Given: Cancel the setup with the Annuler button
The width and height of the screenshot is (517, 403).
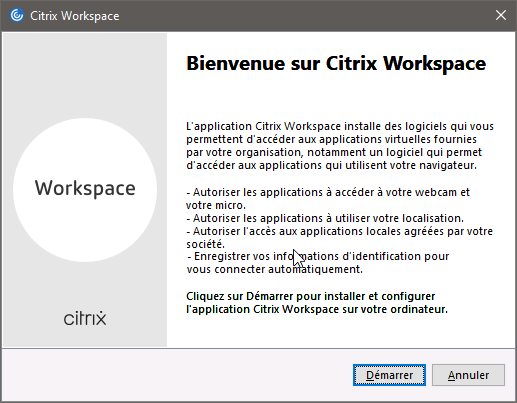Looking at the screenshot, I should [468, 375].
